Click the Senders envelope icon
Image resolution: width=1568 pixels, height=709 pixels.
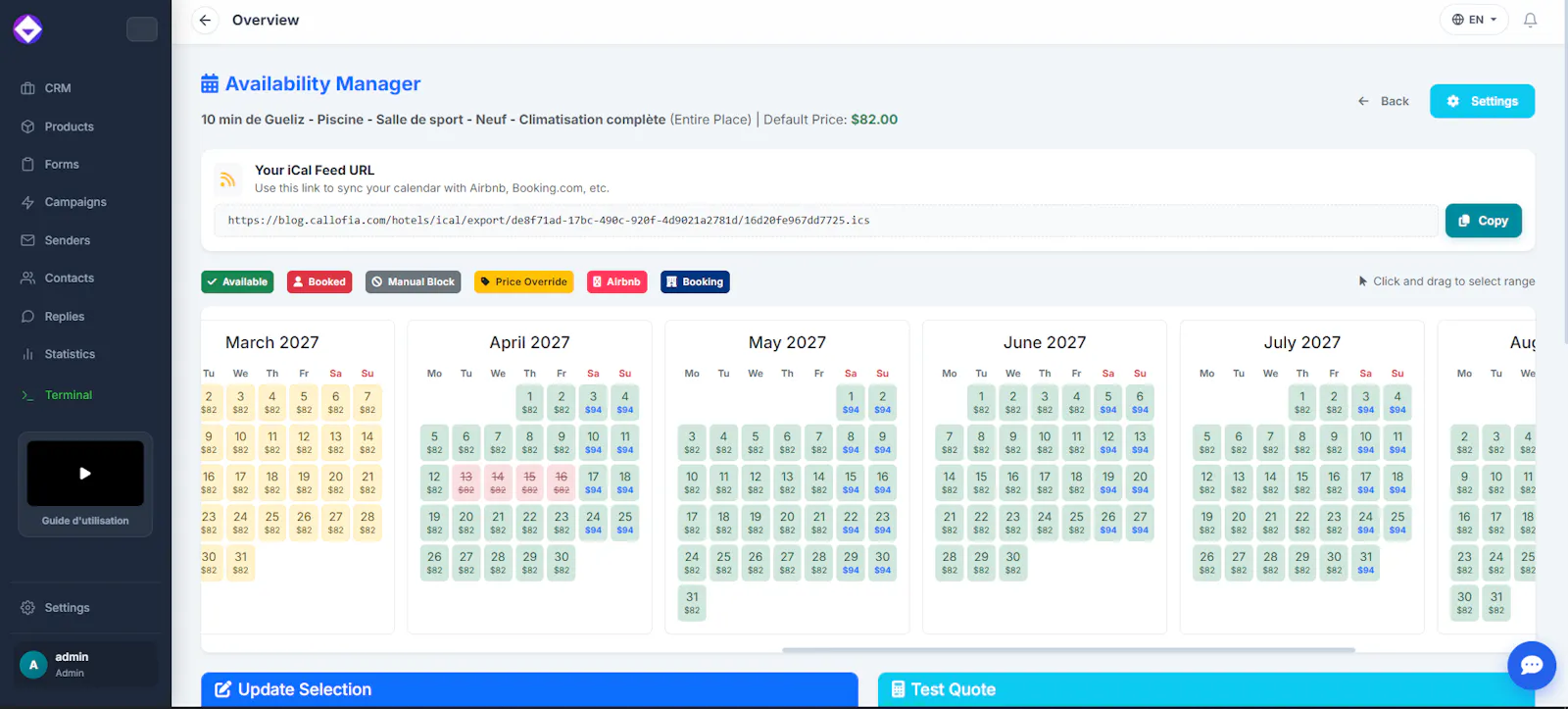point(27,240)
